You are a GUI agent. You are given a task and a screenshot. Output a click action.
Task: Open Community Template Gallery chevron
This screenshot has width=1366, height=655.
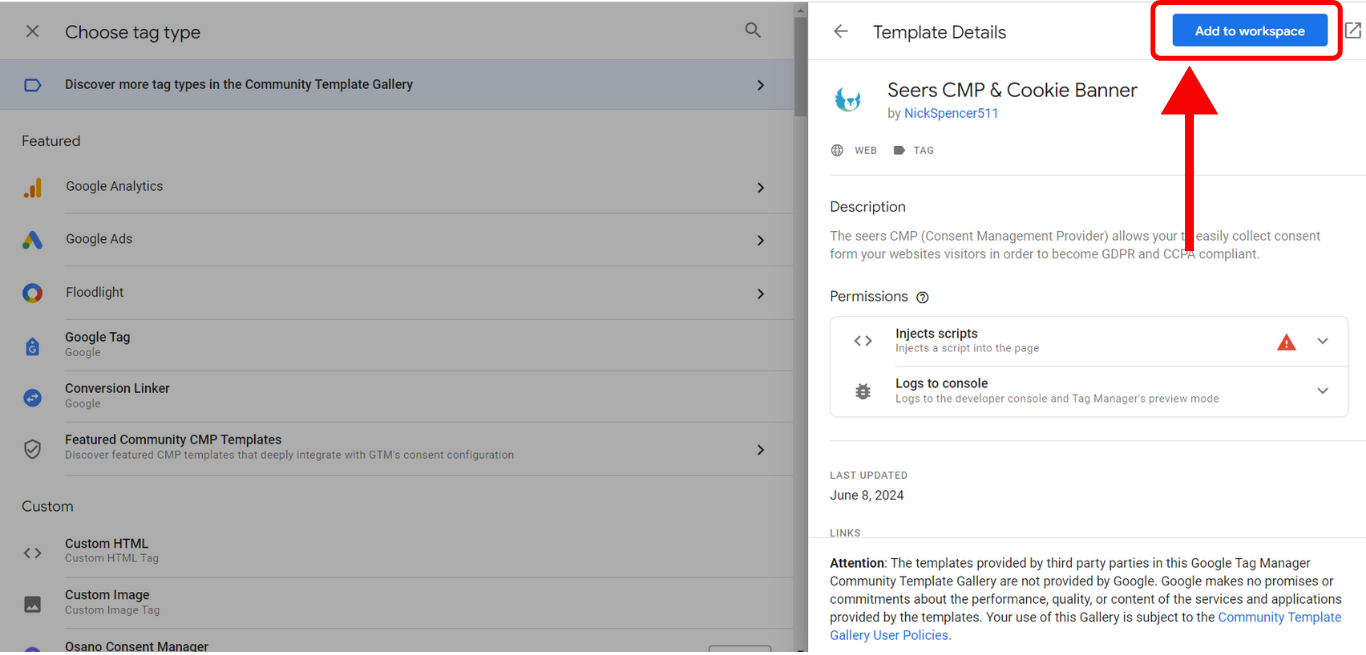pos(761,85)
